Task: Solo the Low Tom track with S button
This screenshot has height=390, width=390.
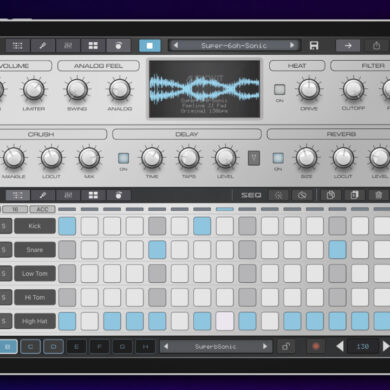Action: [x=4, y=273]
